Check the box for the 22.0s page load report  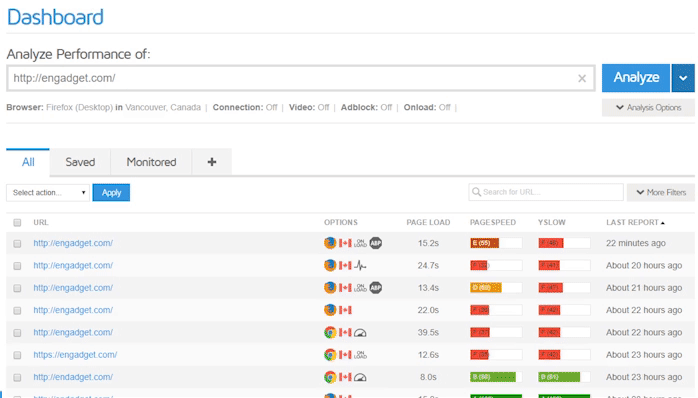[x=17, y=310]
